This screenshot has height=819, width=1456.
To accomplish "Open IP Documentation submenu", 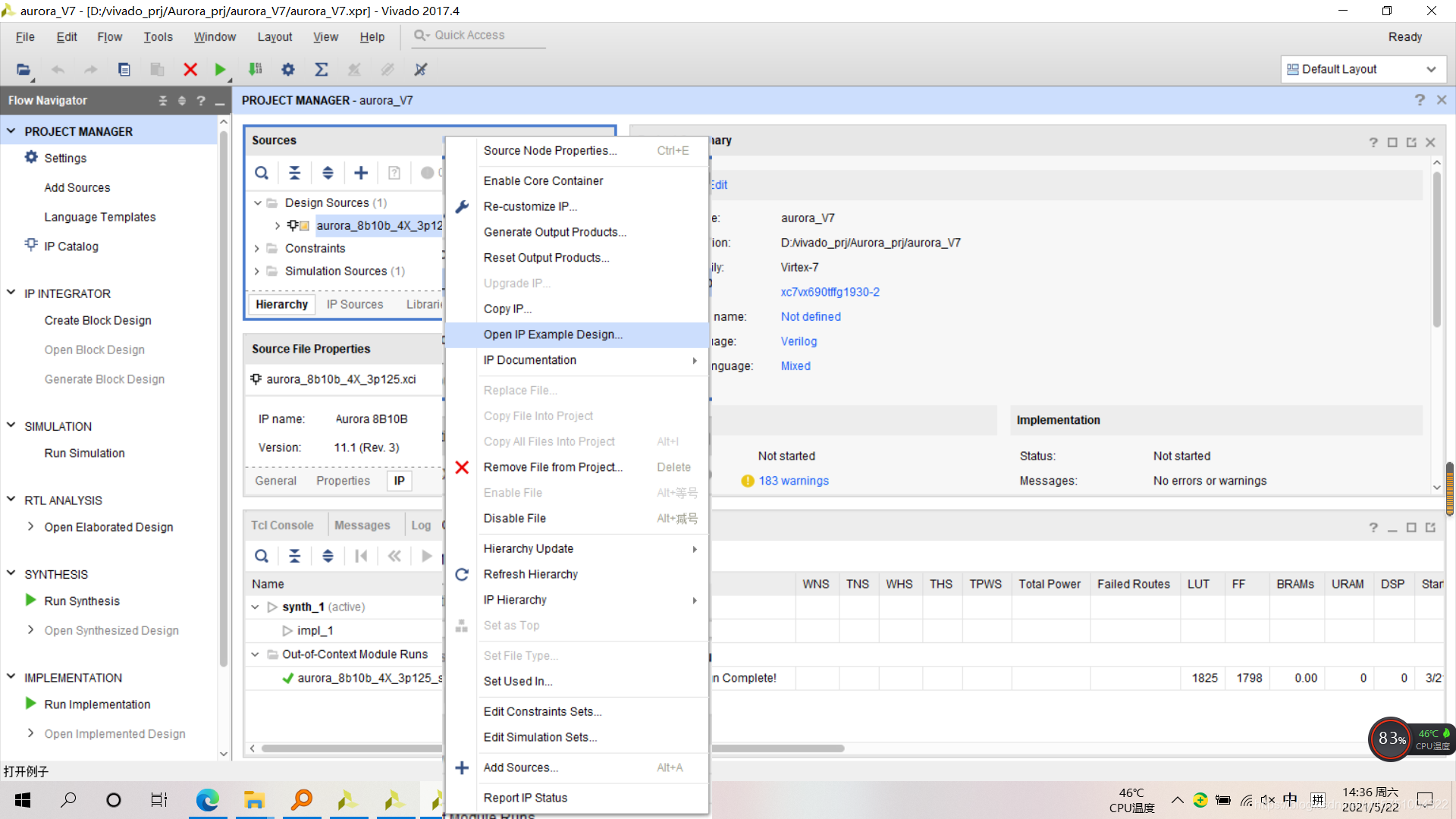I will [577, 360].
